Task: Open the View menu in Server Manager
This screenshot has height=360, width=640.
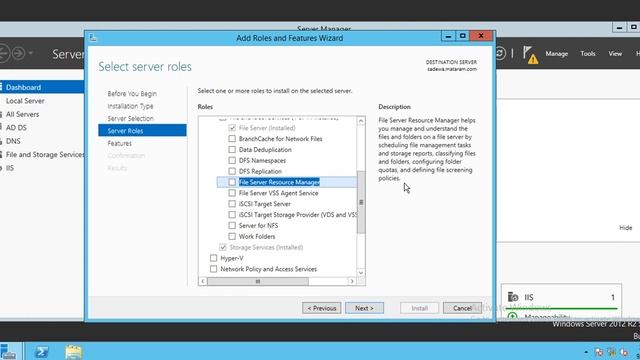Action: 615,53
